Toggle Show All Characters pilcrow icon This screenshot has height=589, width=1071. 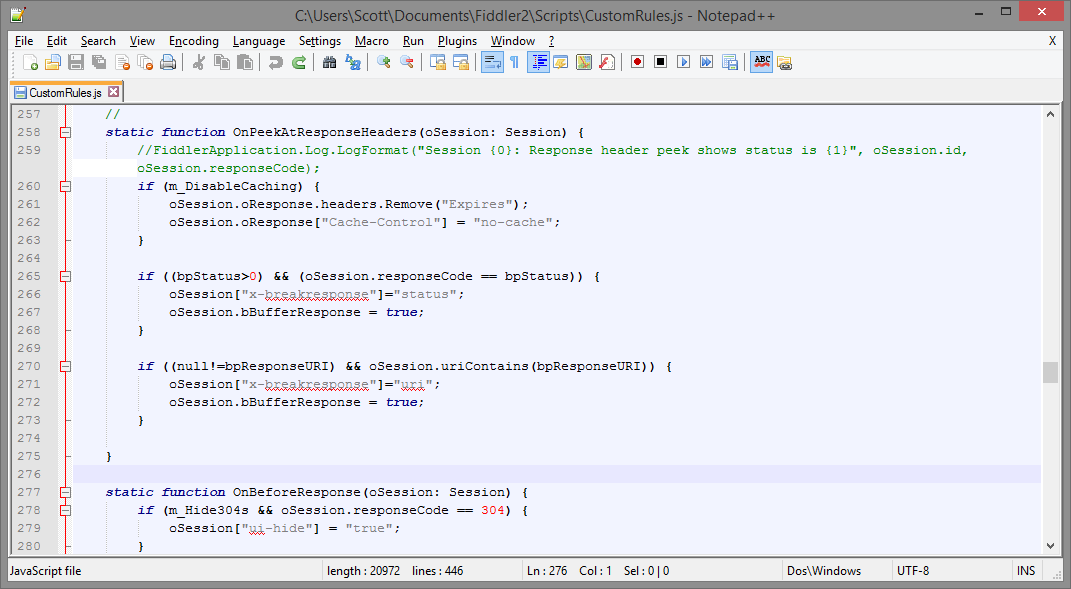point(514,63)
